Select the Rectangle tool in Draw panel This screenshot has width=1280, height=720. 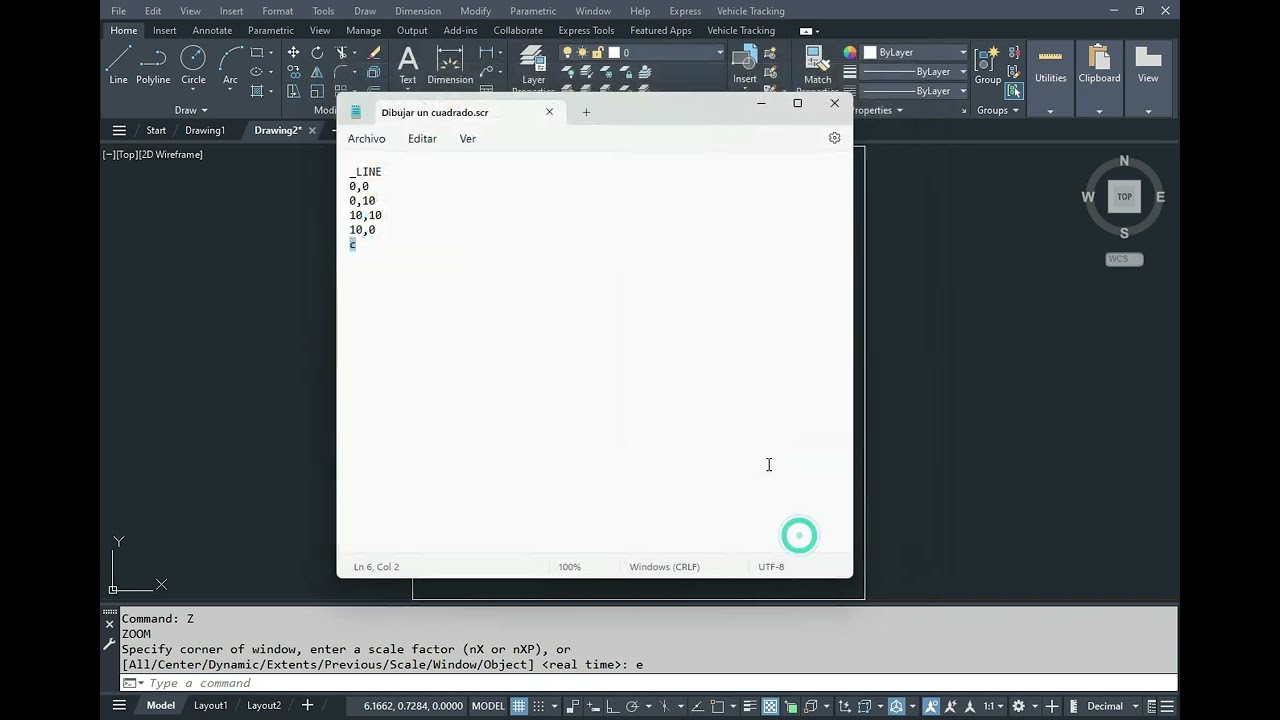click(257, 52)
